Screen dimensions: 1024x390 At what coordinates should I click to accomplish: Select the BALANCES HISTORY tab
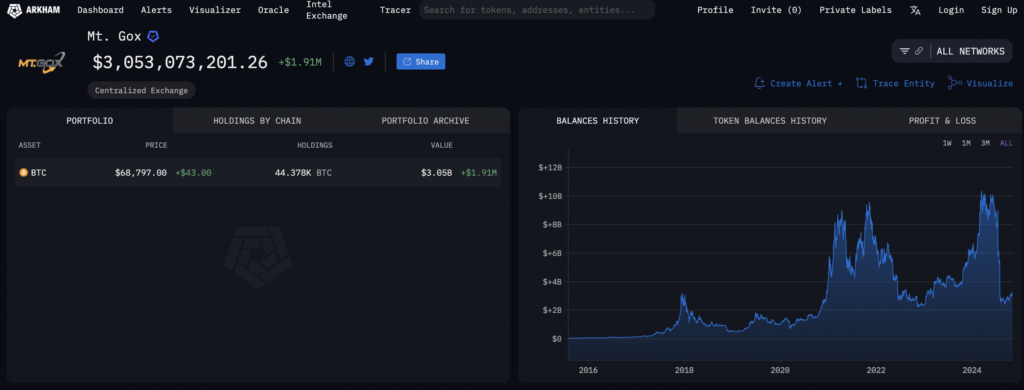pos(598,121)
